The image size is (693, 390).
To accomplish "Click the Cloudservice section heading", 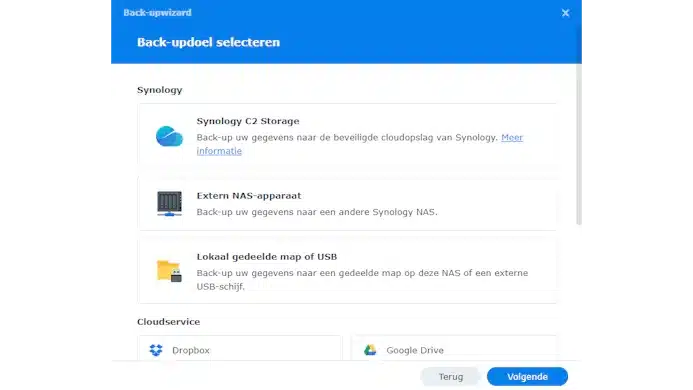I will click(168, 322).
